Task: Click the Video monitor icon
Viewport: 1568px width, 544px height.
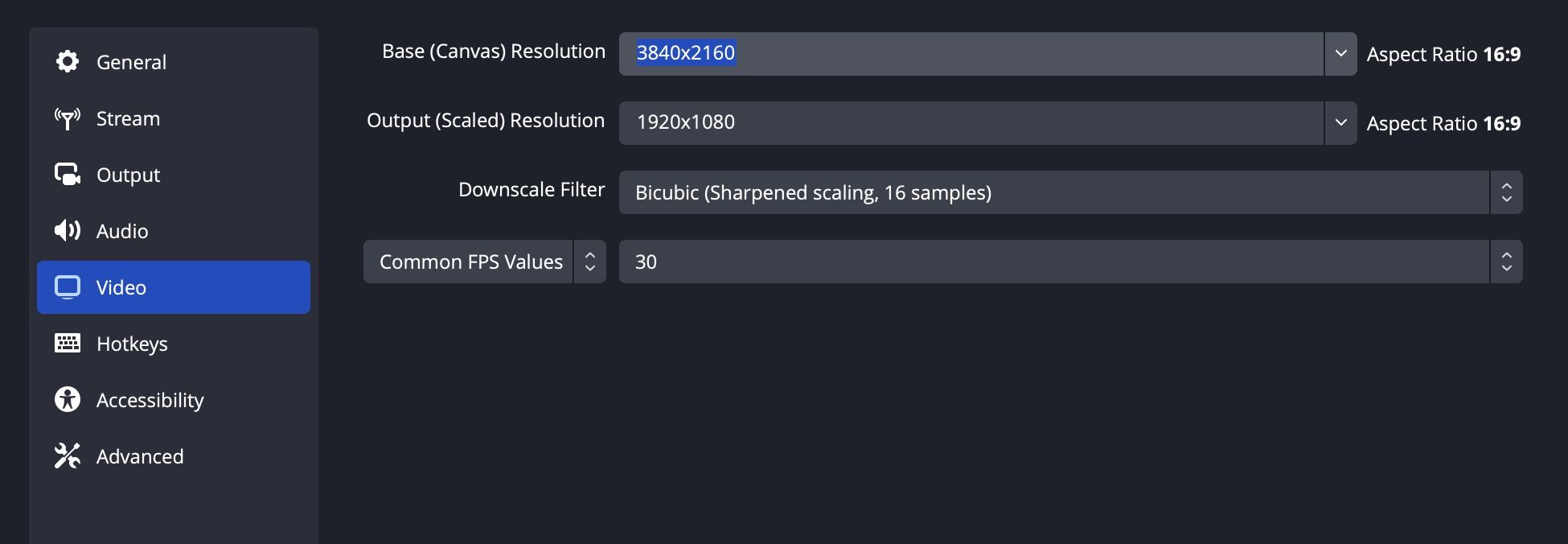Action: tap(68, 287)
